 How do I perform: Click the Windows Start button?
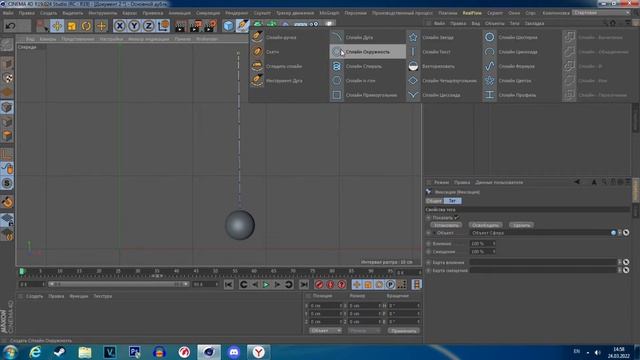[10, 352]
